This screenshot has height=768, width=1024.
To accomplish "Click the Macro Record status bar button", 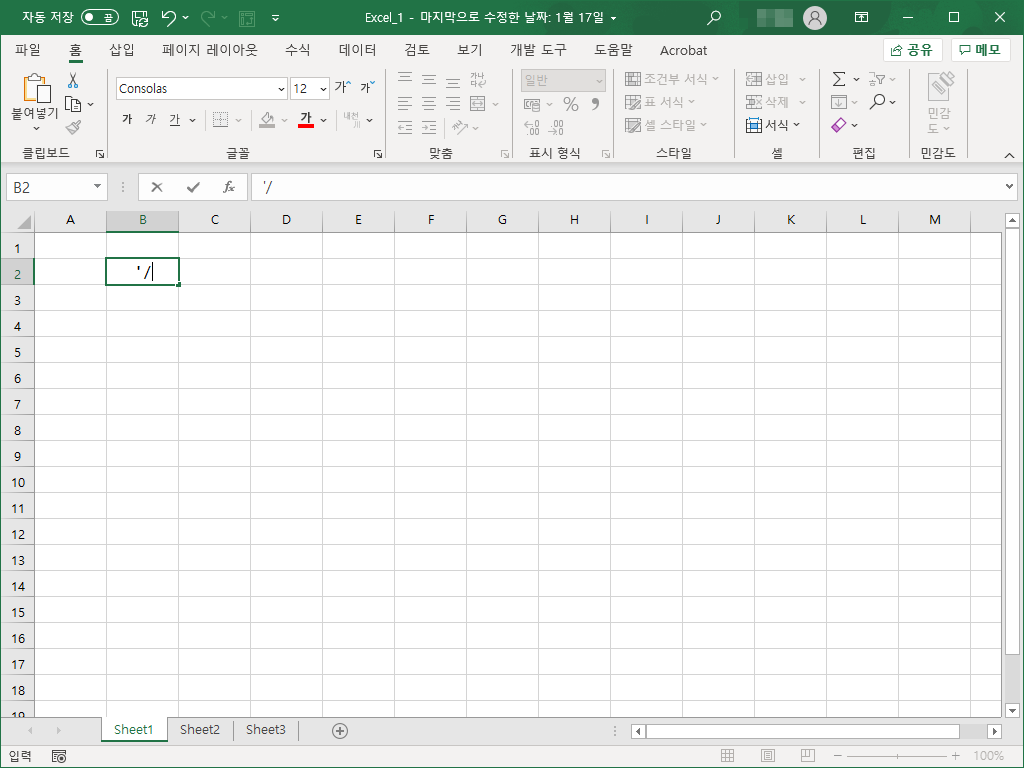I will coord(59,756).
